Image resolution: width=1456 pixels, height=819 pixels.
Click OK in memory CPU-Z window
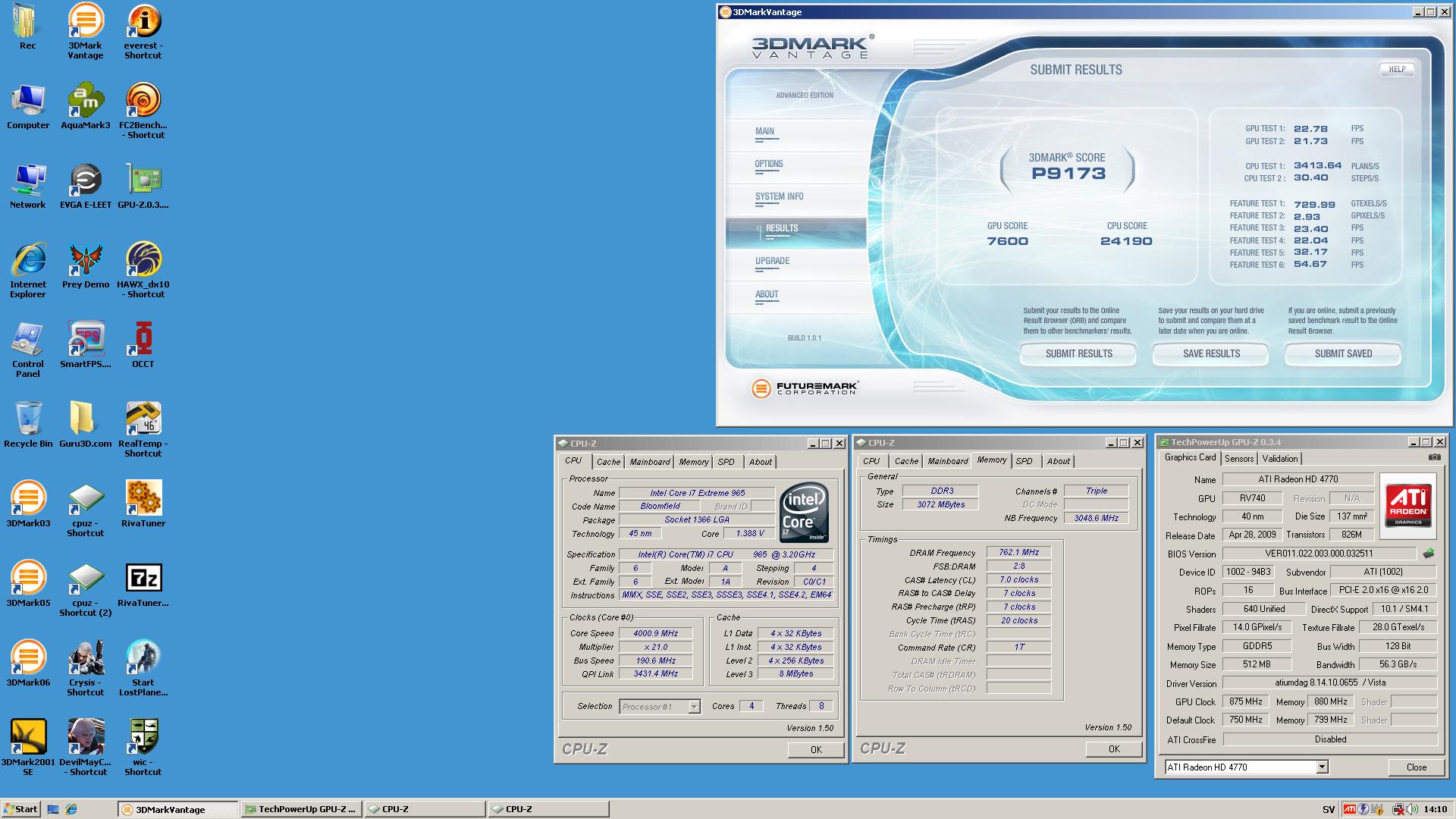1113,748
